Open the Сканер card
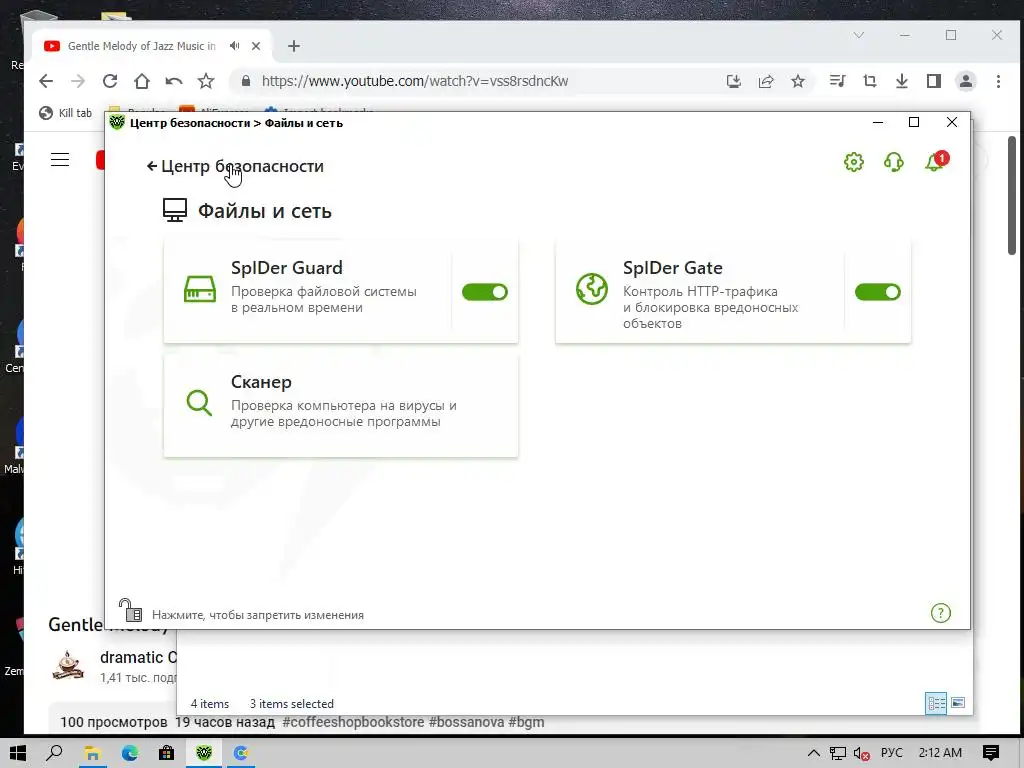This screenshot has width=1024, height=768. [x=341, y=406]
